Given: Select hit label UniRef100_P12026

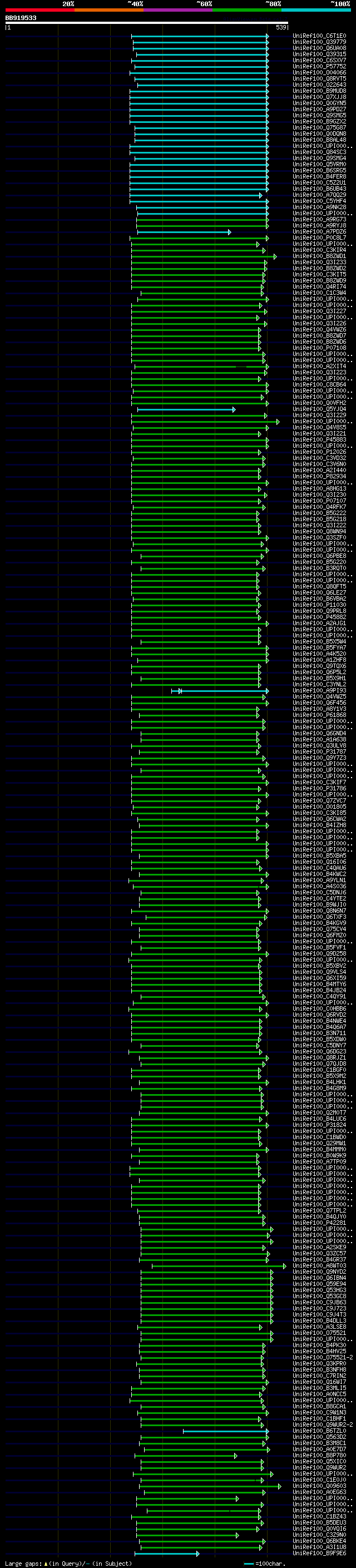Looking at the screenshot, I should [319, 452].
